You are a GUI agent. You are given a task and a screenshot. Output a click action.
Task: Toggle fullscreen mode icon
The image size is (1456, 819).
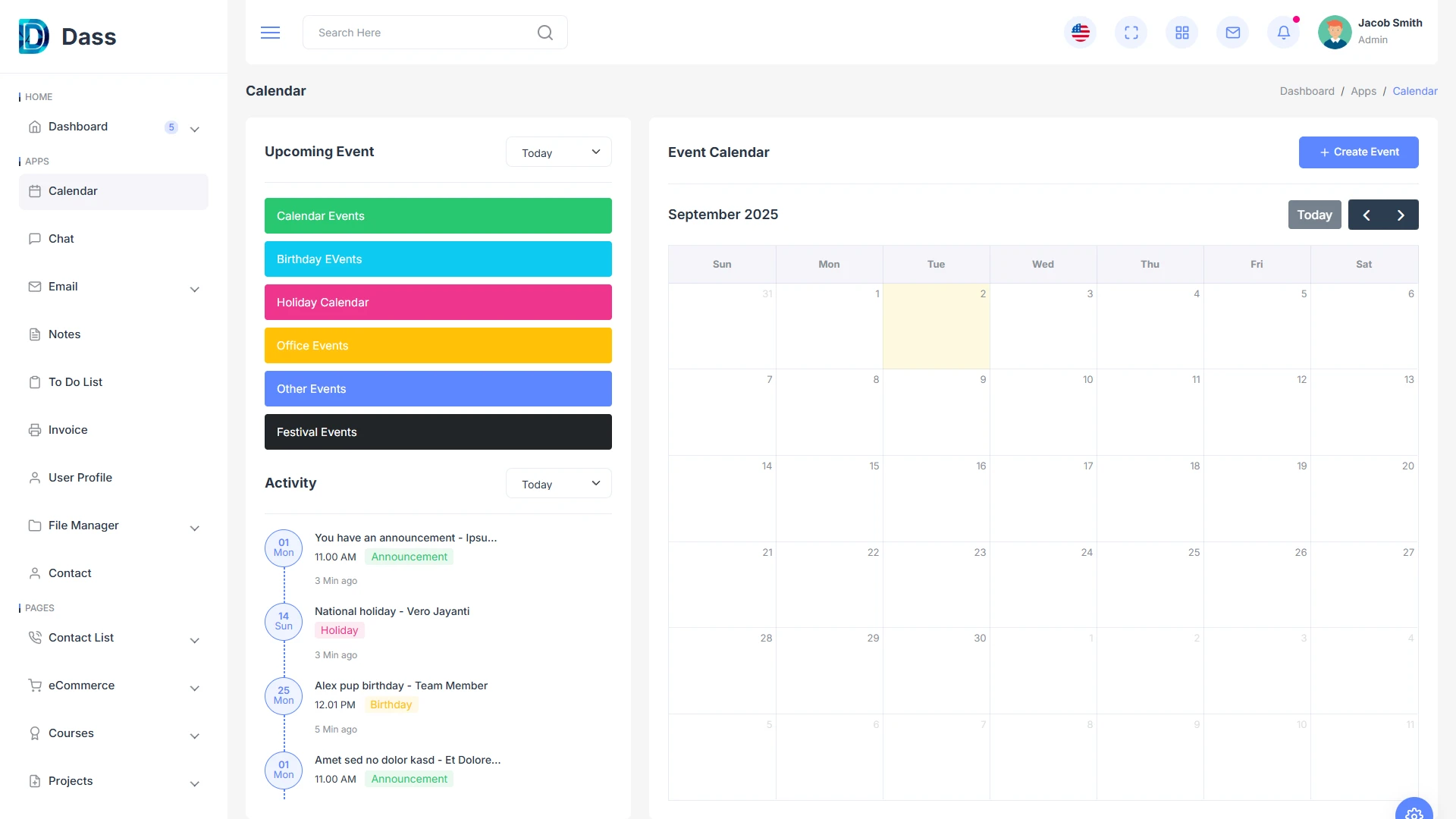coord(1131,33)
